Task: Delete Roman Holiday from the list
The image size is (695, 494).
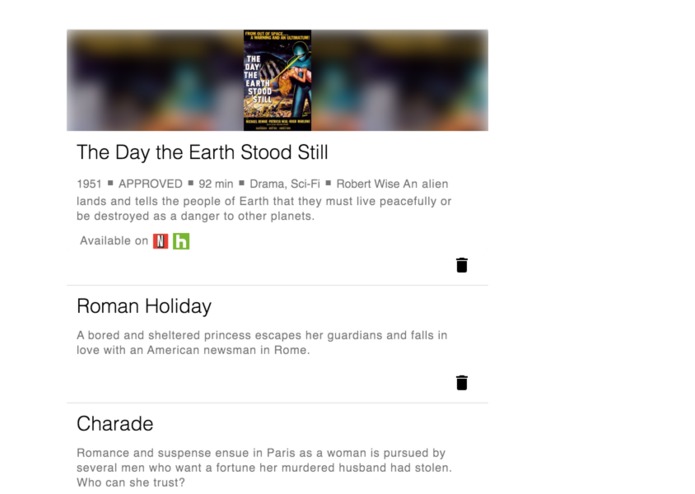Action: click(462, 383)
